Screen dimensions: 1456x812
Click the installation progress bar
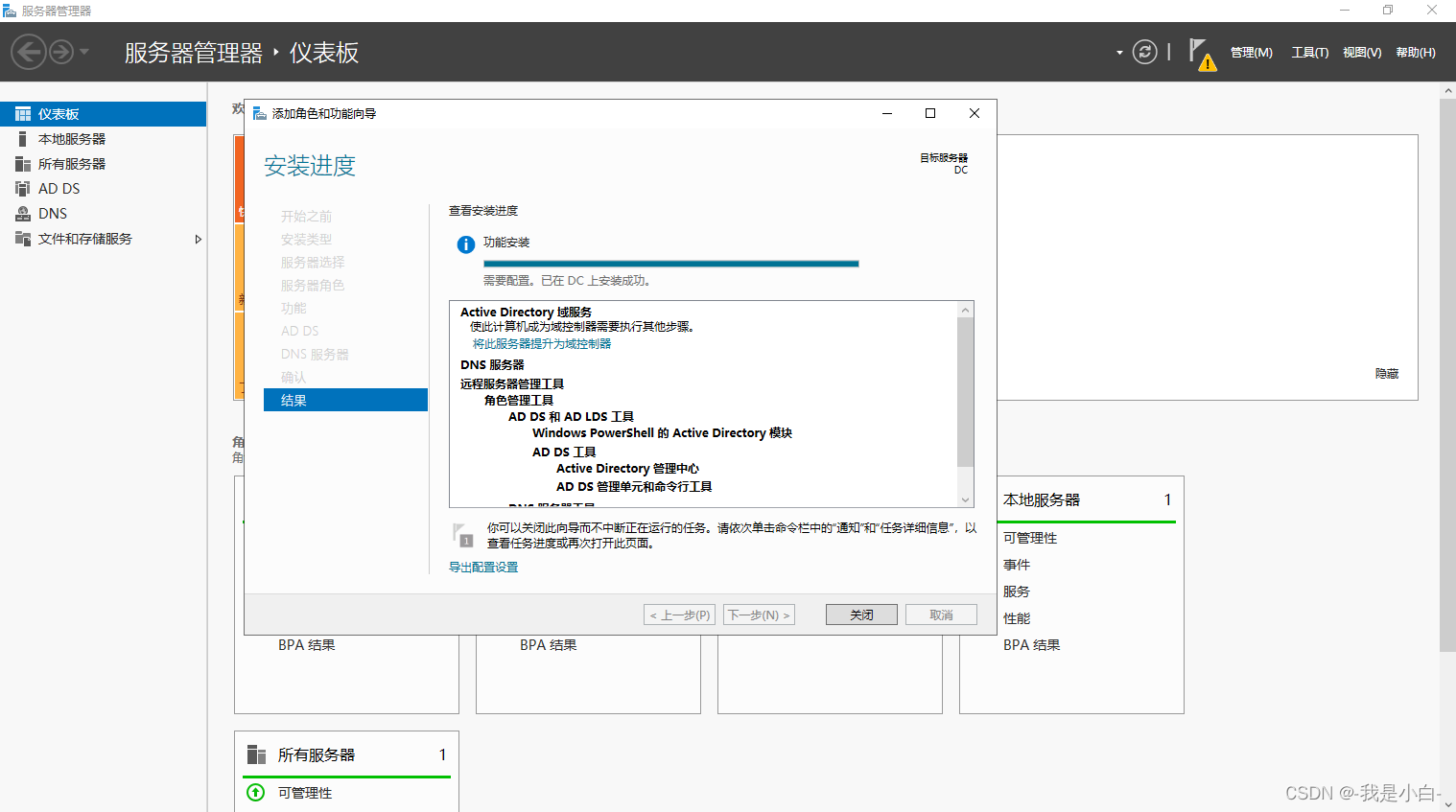click(671, 264)
